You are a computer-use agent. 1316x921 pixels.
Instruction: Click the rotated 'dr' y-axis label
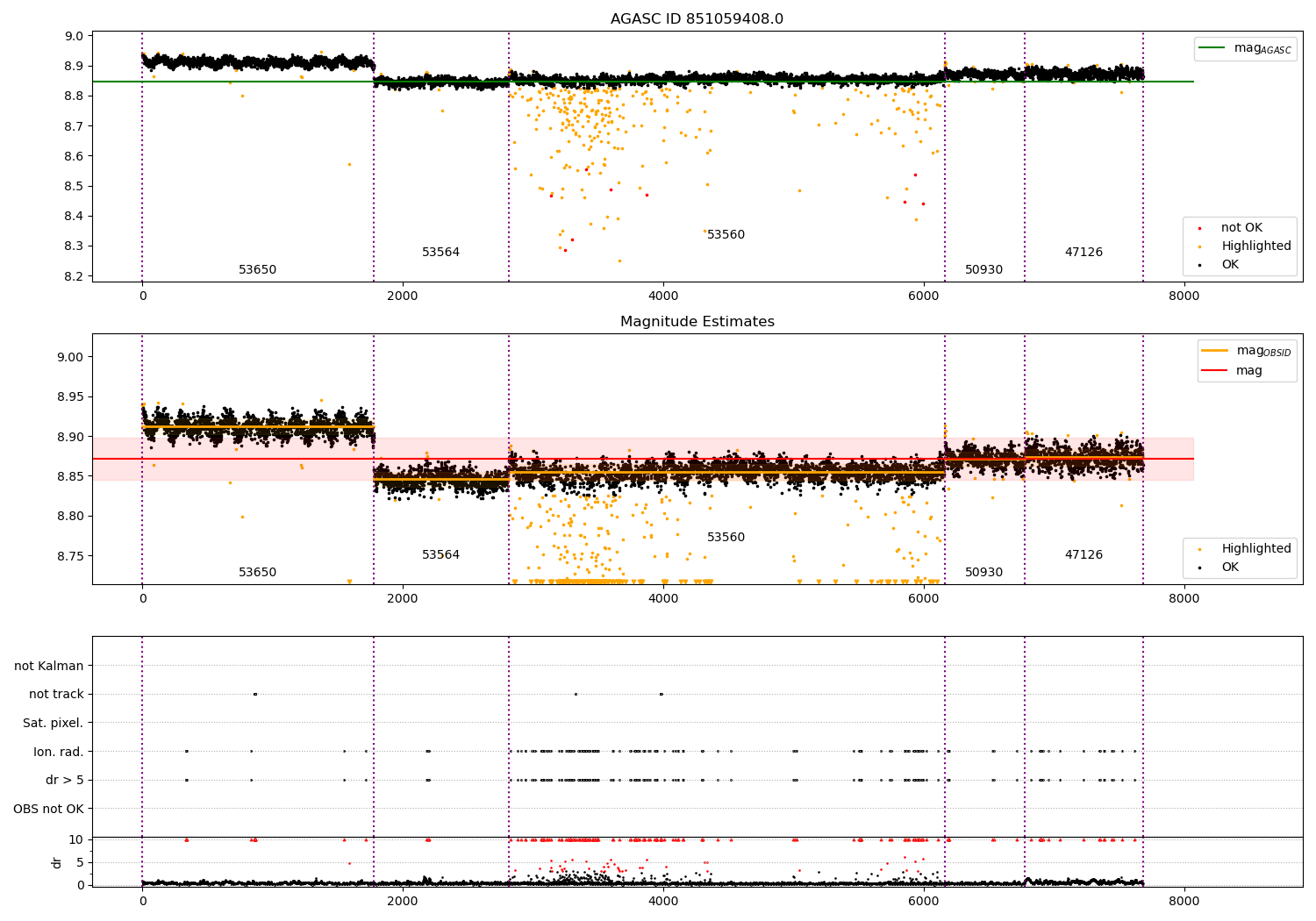[x=57, y=862]
